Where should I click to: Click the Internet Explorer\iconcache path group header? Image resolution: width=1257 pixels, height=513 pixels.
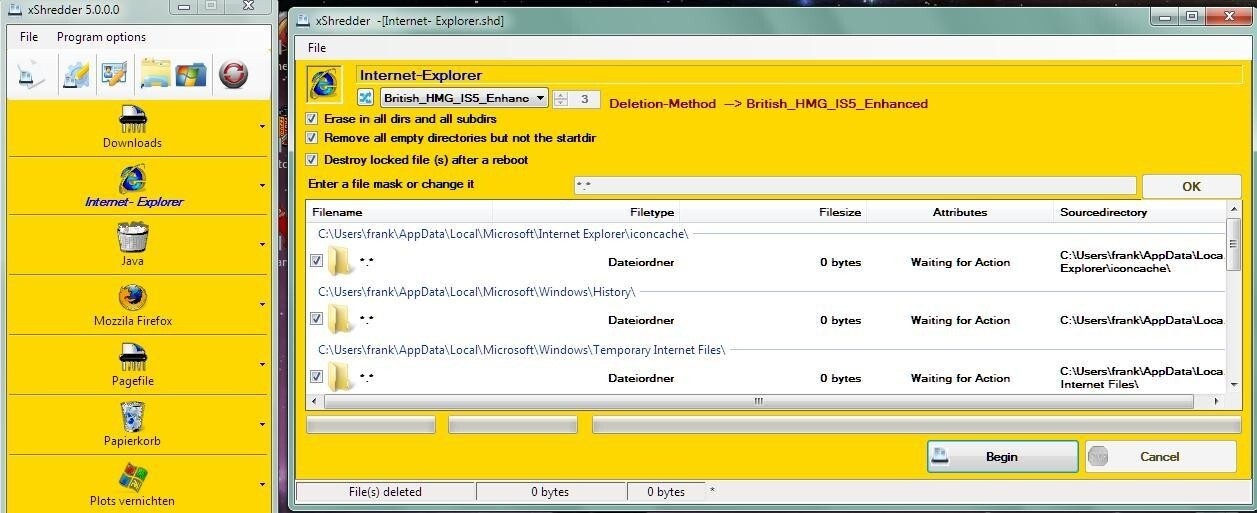[503, 234]
